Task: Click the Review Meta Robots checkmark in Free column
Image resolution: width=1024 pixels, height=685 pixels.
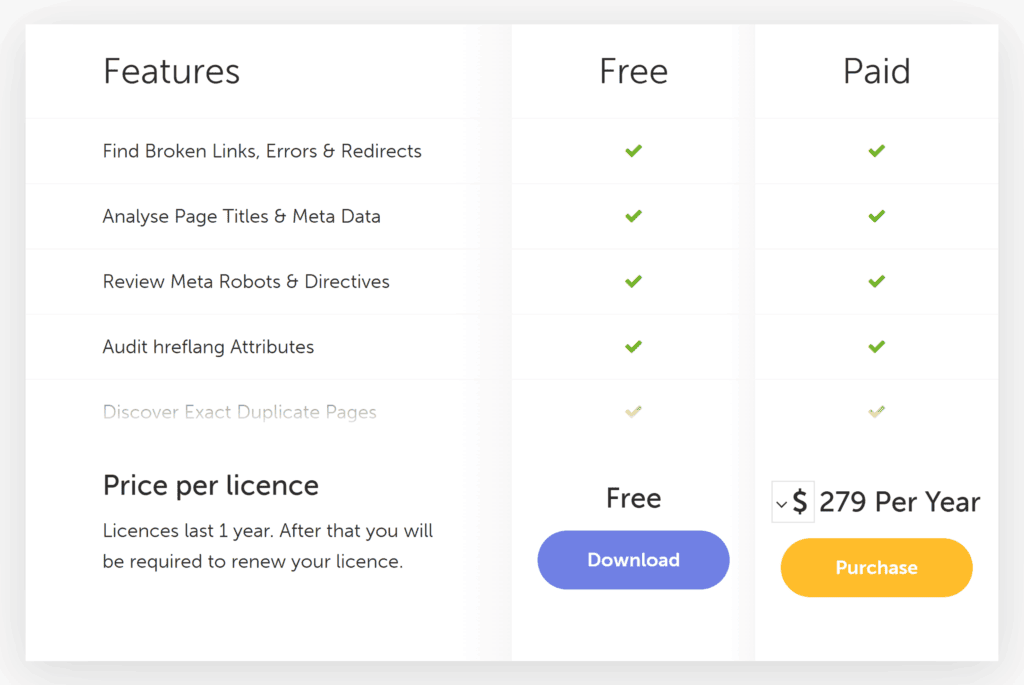Action: tap(633, 281)
